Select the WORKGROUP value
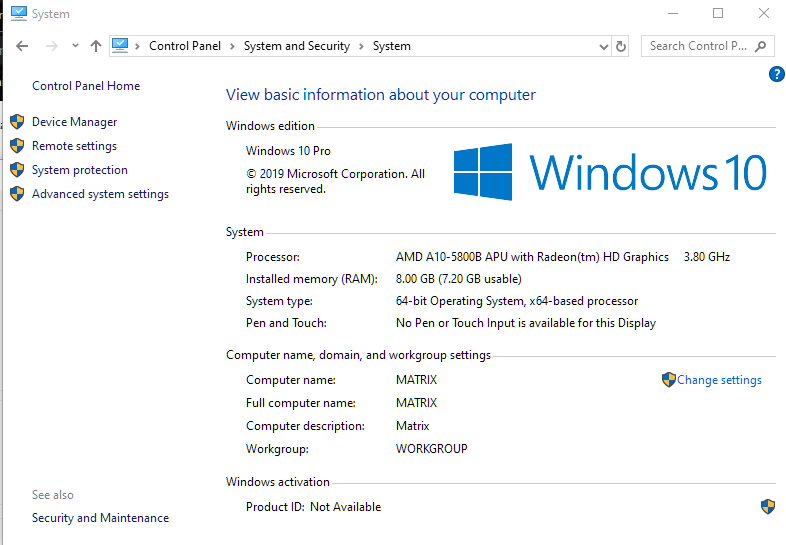786x545 pixels. (432, 449)
